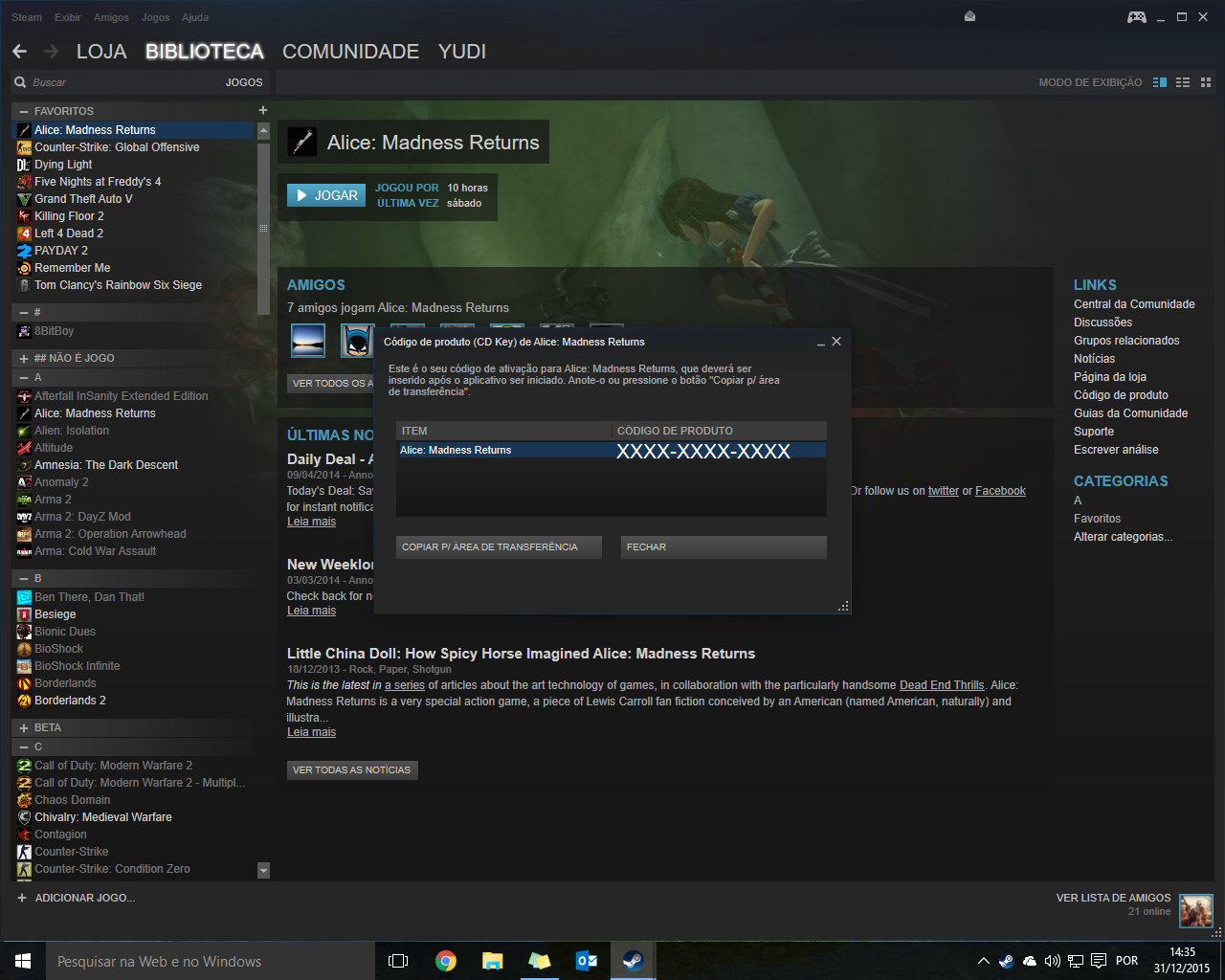The width and height of the screenshot is (1225, 980).
Task: Switch to the LOJA tab
Action: click(x=101, y=52)
